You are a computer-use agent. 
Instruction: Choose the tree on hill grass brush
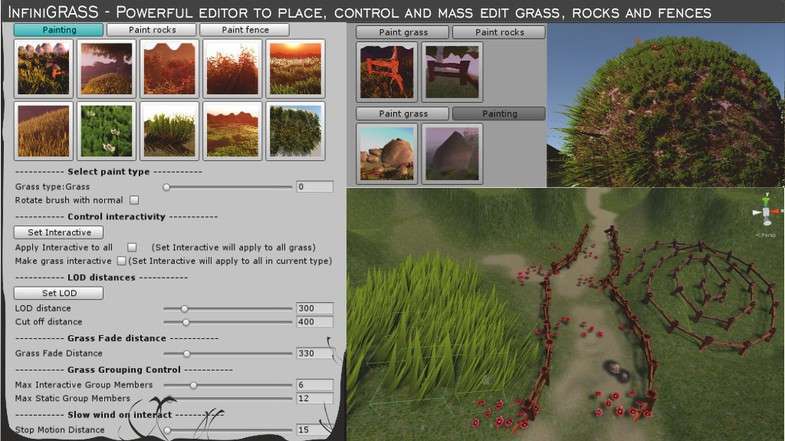tap(107, 69)
